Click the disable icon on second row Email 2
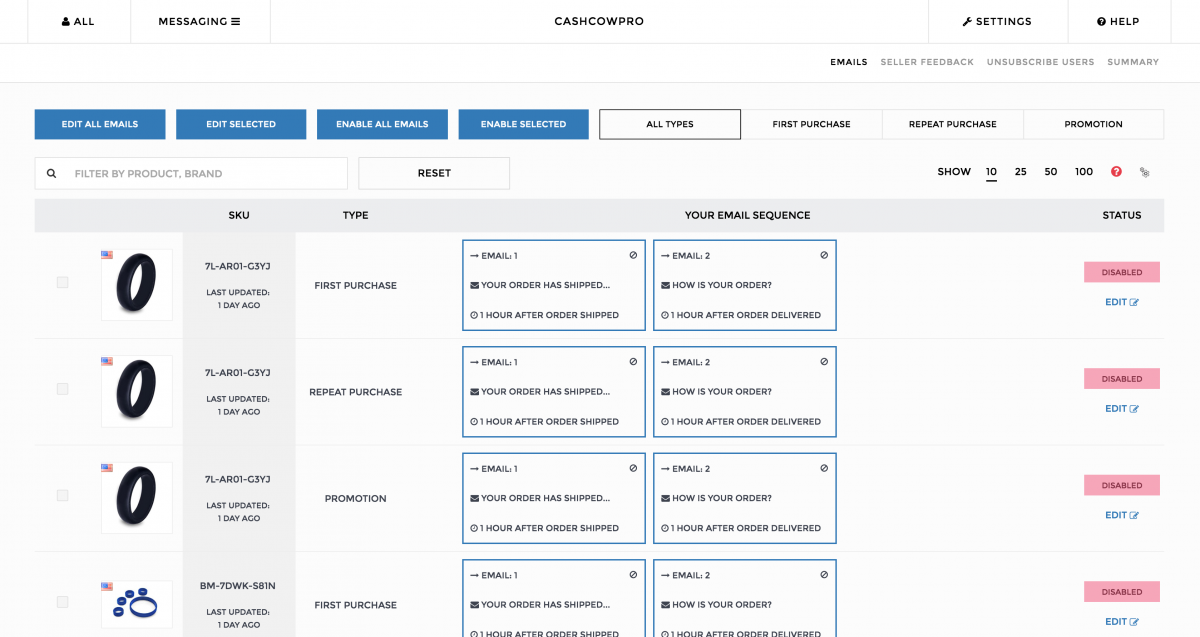The image size is (1200, 637). point(824,362)
